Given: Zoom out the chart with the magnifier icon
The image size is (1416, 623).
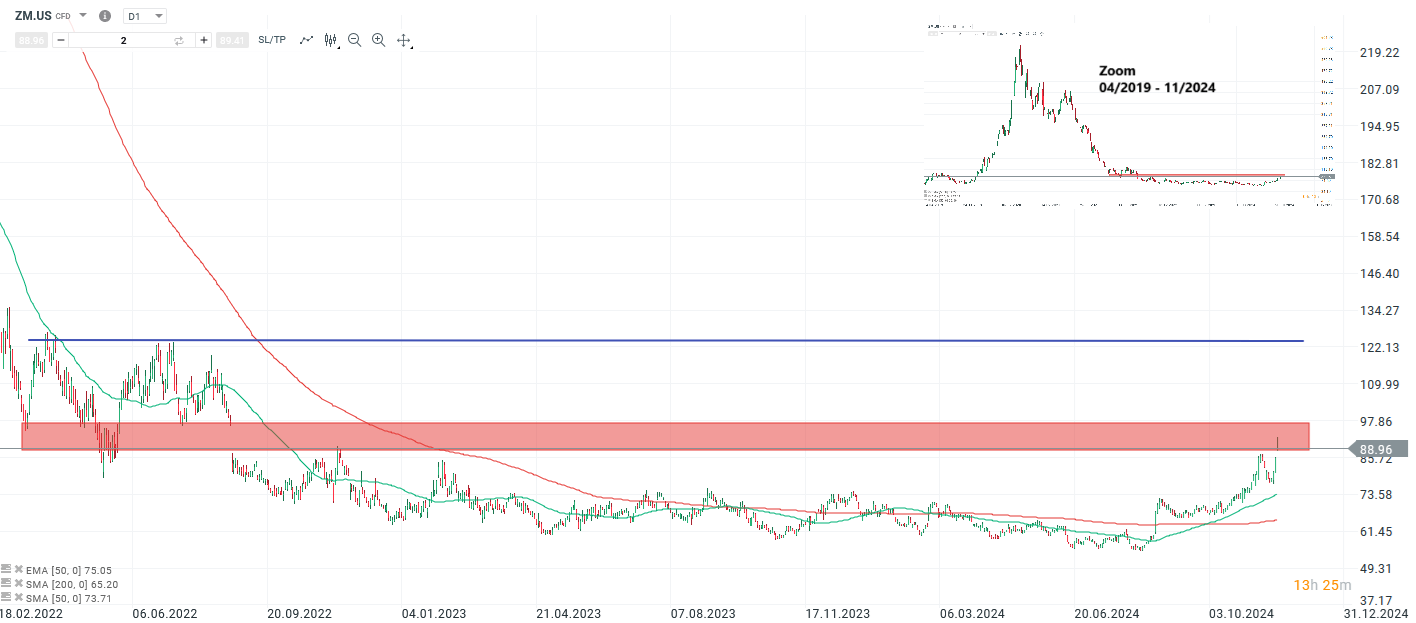Looking at the screenshot, I should point(354,39).
